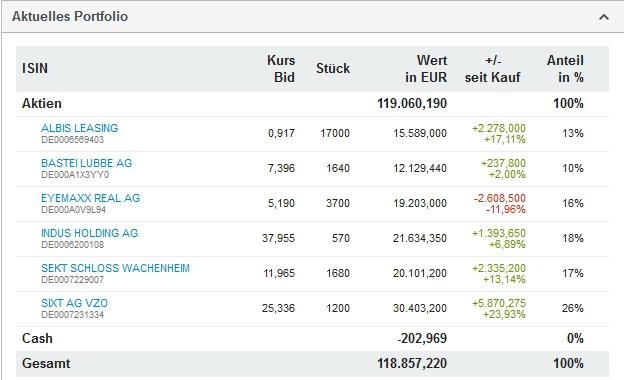624x380 pixels.
Task: Open the ALBIS LEASING stock link
Action: click(x=80, y=128)
